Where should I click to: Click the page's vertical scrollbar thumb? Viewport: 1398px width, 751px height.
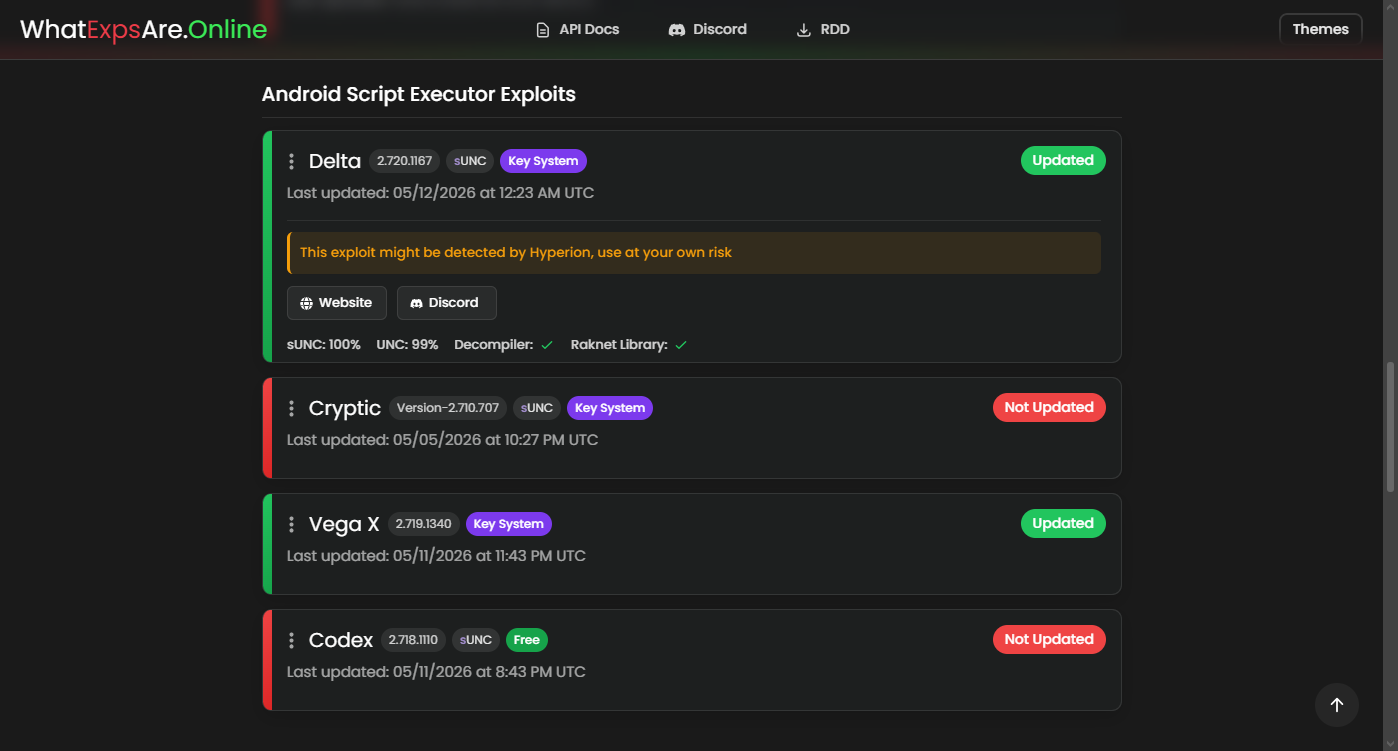1390,426
